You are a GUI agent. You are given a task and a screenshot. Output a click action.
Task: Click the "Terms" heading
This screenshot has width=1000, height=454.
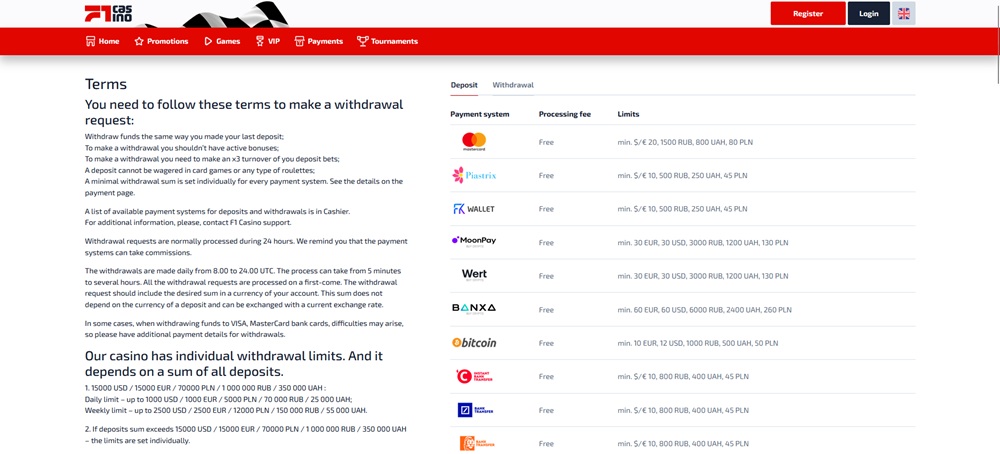106,84
